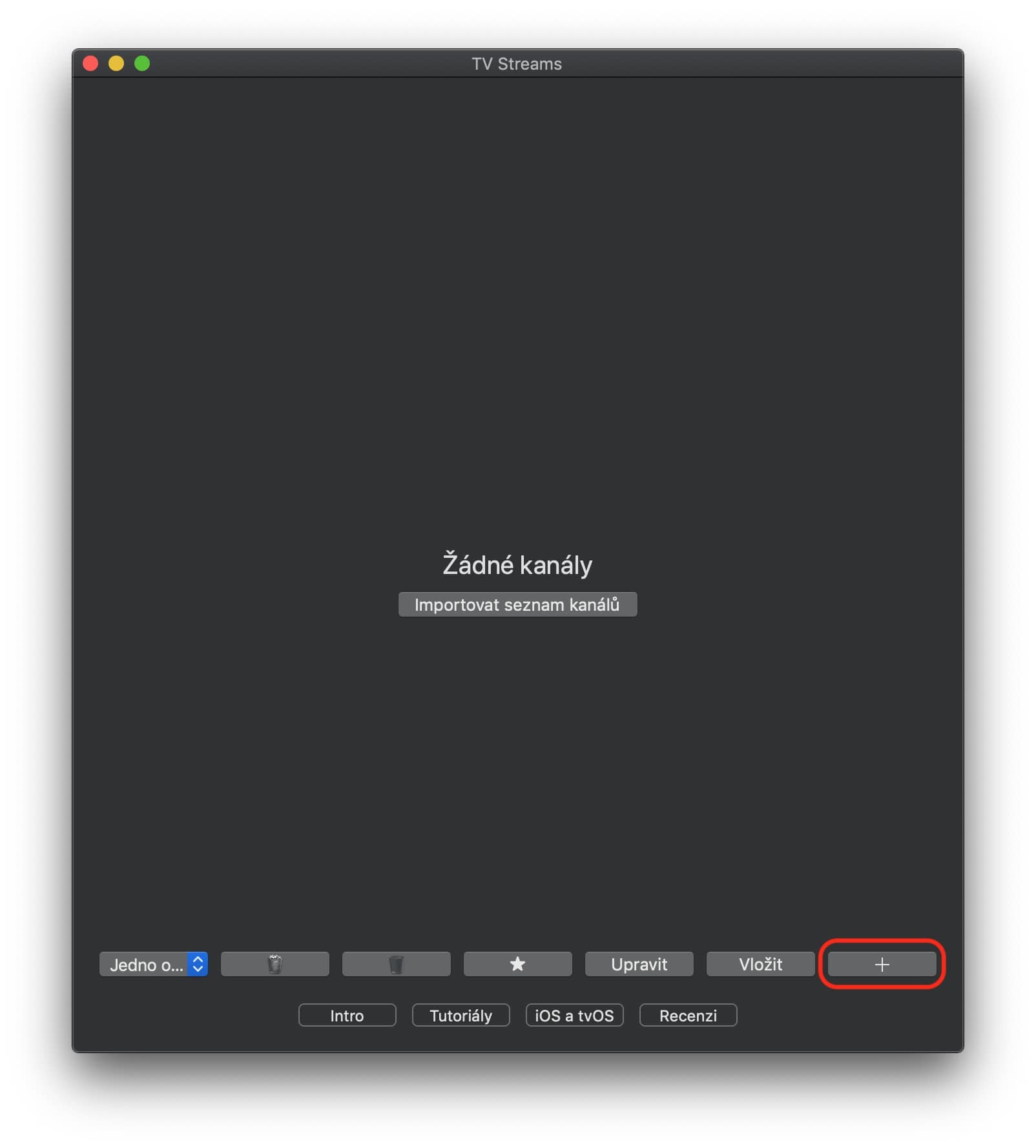Click the blue up-down arrows of the popup
Viewport: 1036px width, 1148px height.
tap(198, 964)
